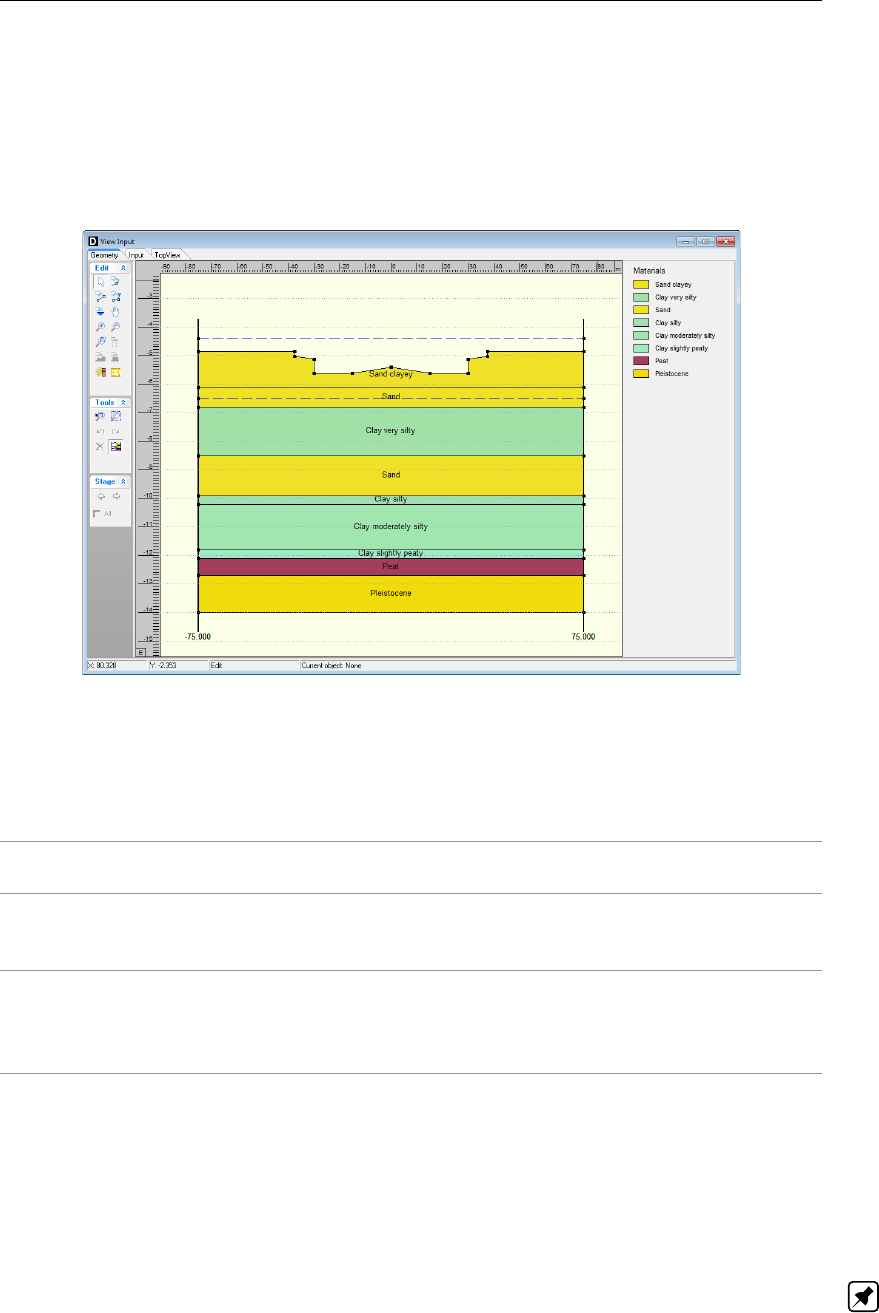Minimize the View Input window
Image resolution: width=879 pixels, height=1313 pixels.
[685, 241]
